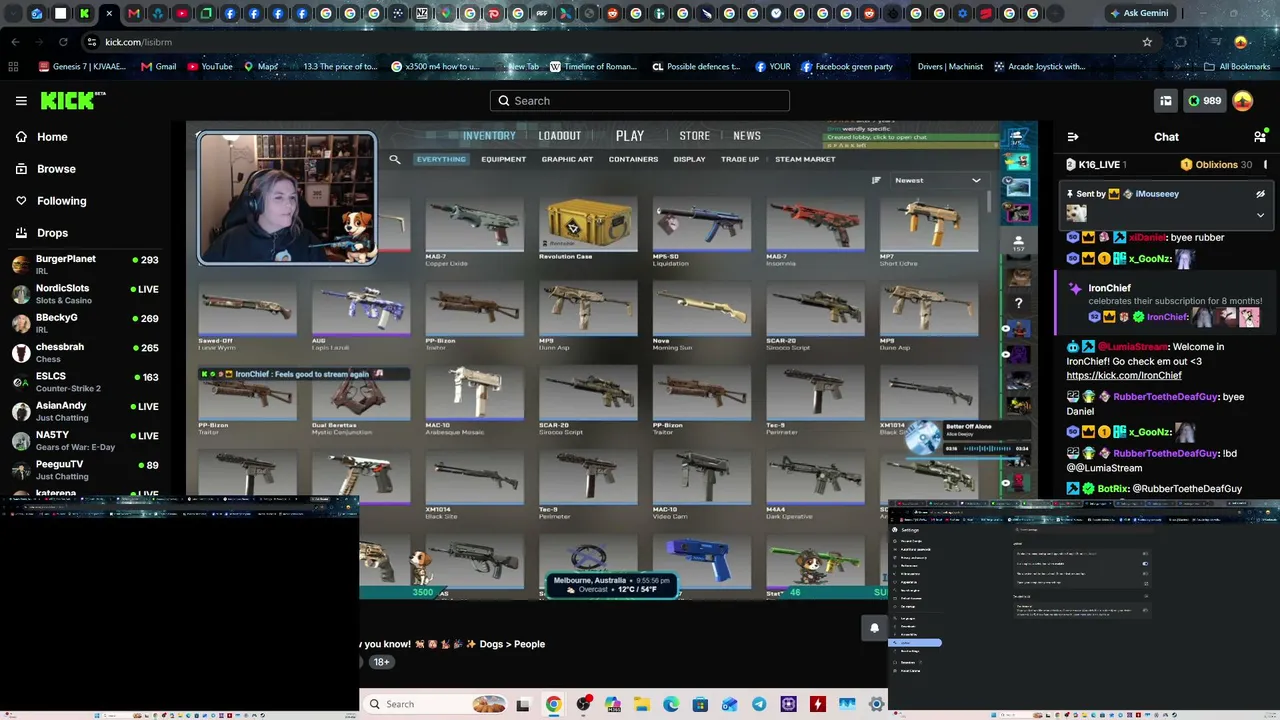Click the Kick search box
Viewport: 1280px width, 720px height.
pos(640,101)
